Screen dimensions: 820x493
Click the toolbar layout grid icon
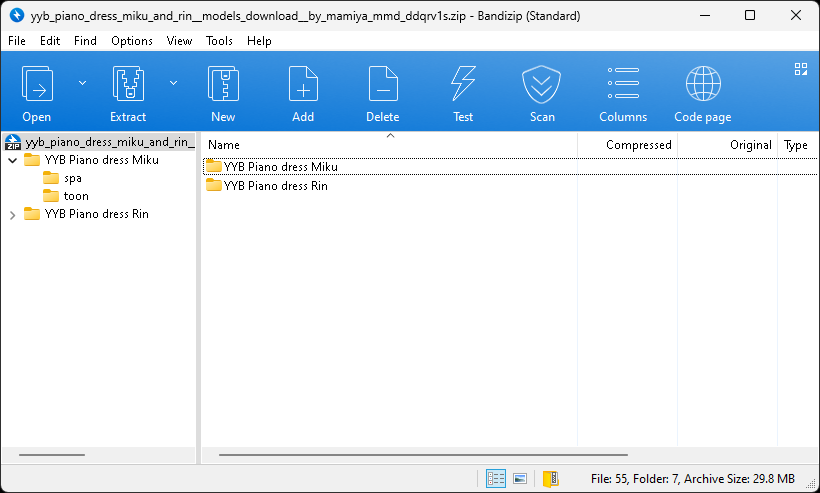pyautogui.click(x=801, y=69)
